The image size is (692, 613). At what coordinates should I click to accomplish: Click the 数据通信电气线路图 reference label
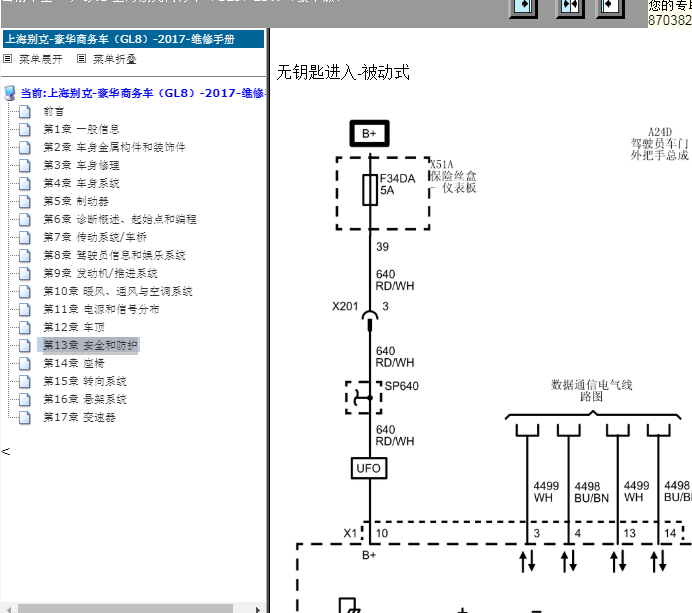(x=591, y=391)
